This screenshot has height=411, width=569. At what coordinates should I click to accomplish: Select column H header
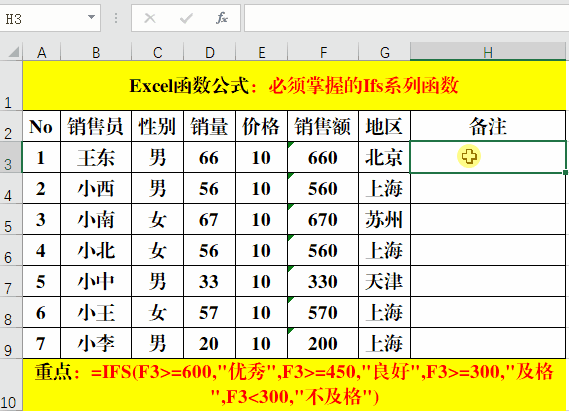click(488, 53)
